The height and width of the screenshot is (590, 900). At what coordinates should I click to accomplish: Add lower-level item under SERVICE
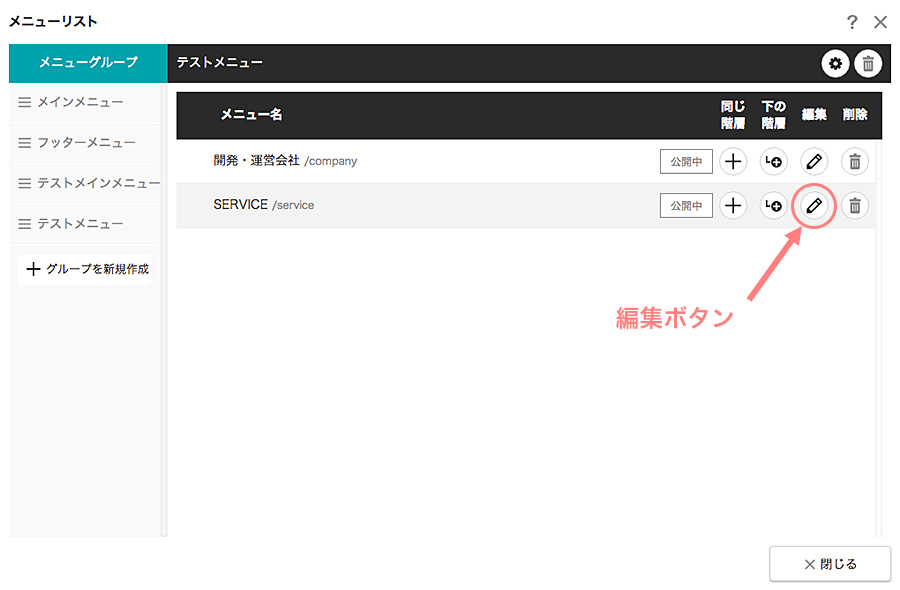click(773, 205)
